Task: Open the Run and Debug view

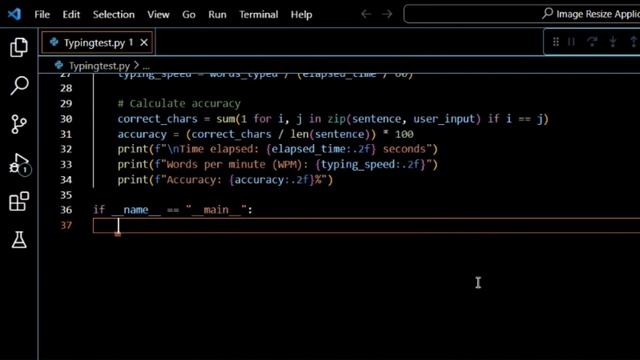Action: point(20,163)
